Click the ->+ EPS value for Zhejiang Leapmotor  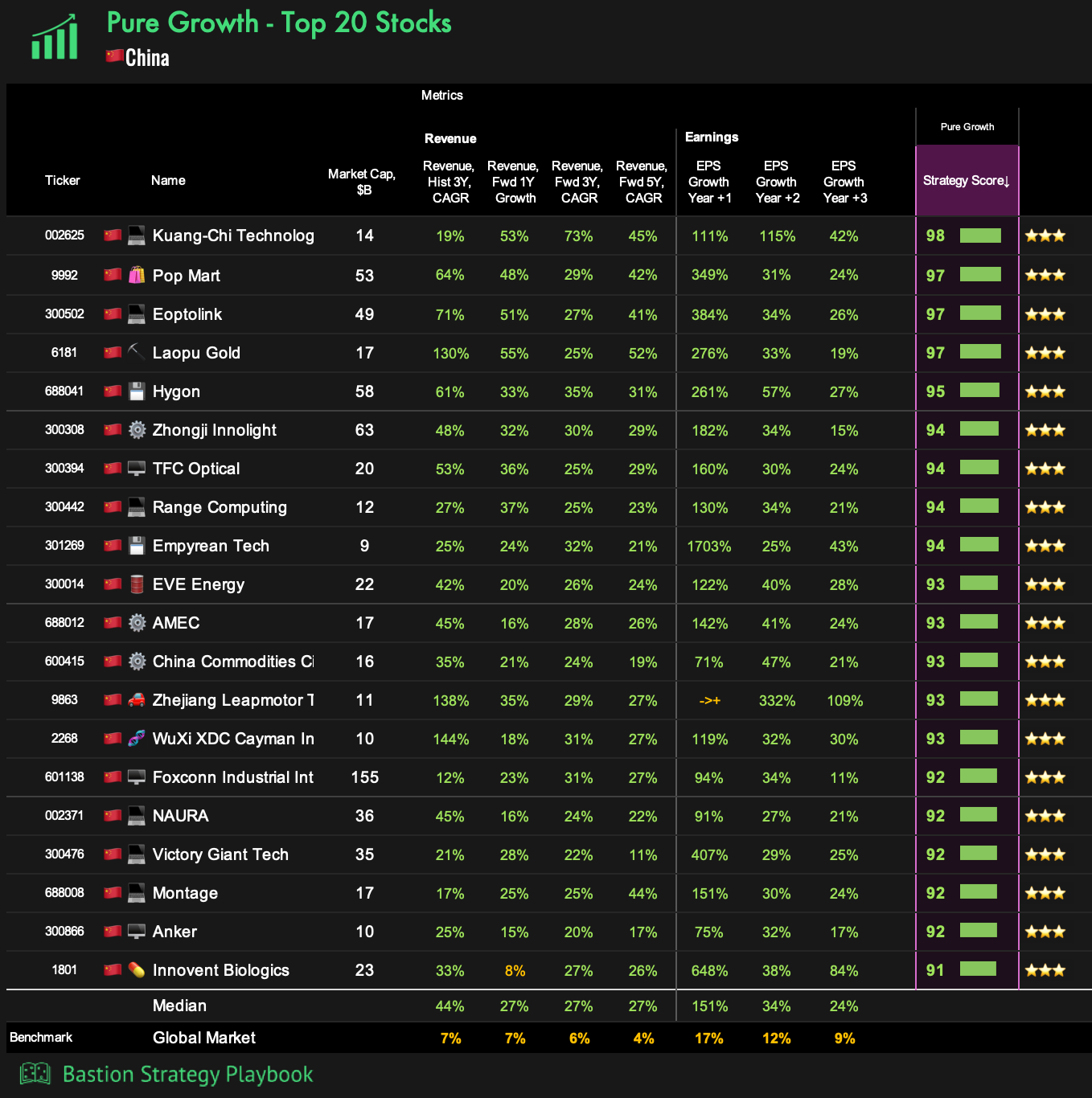[x=709, y=701]
